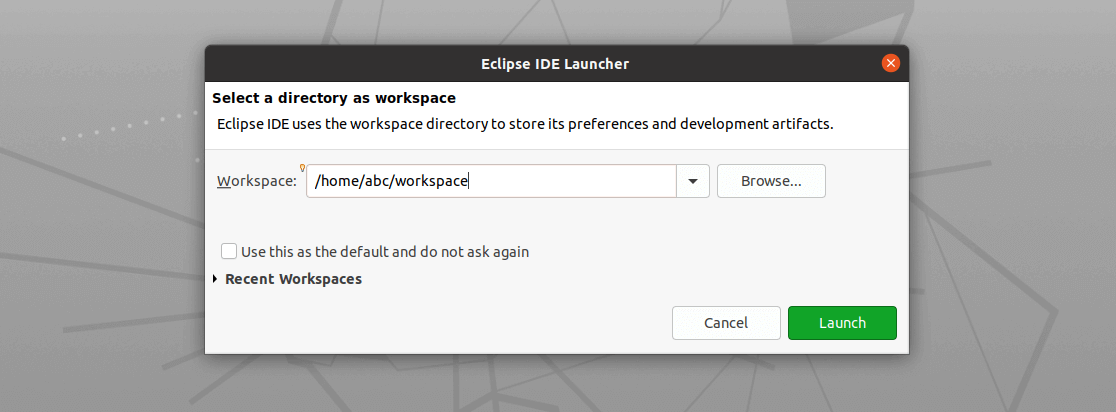Open the Browse... directory chooser
The width and height of the screenshot is (1116, 412).
(x=771, y=181)
